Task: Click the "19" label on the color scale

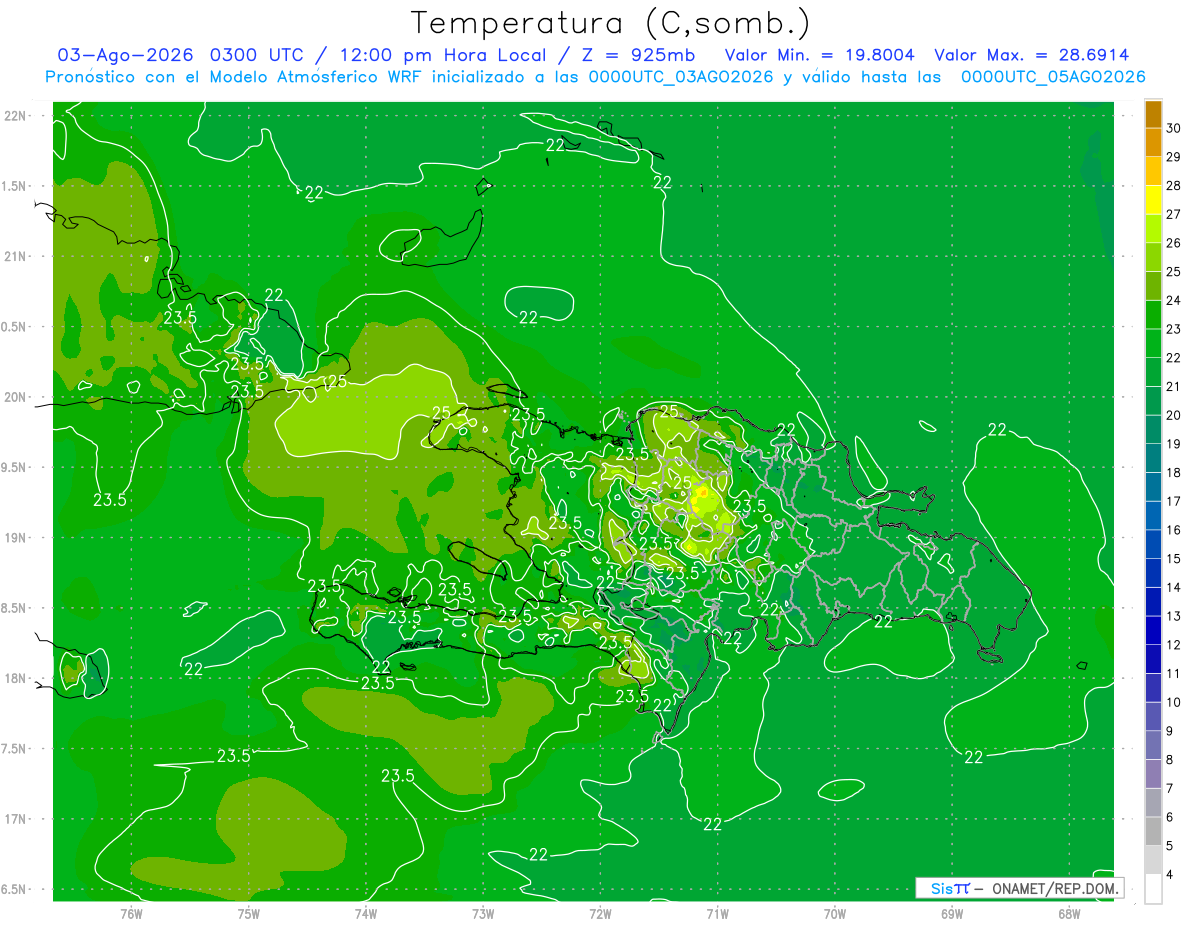Action: (1174, 444)
